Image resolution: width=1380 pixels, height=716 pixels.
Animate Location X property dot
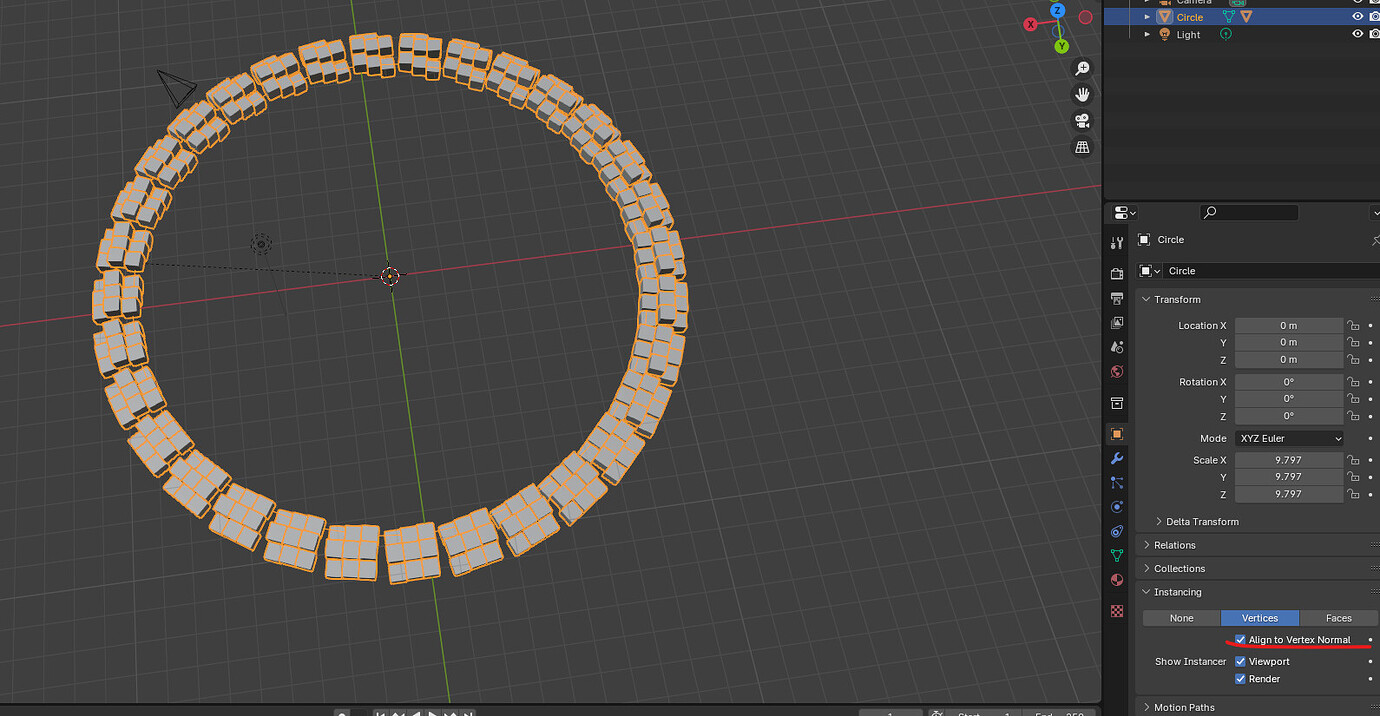pyautogui.click(x=1370, y=326)
